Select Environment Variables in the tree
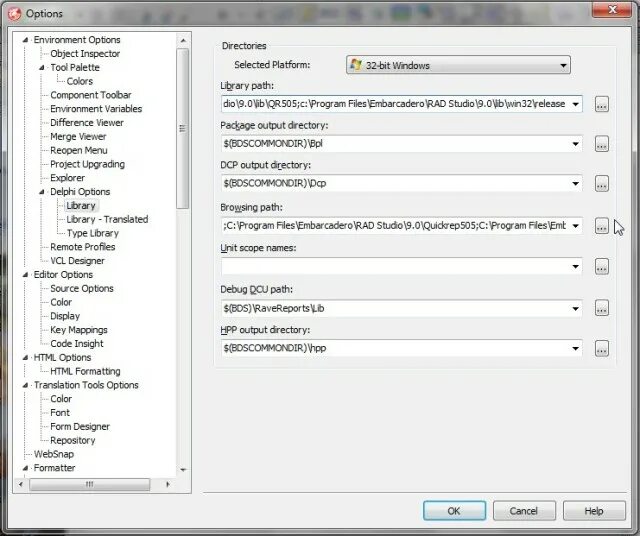640x536 pixels. (x=96, y=109)
